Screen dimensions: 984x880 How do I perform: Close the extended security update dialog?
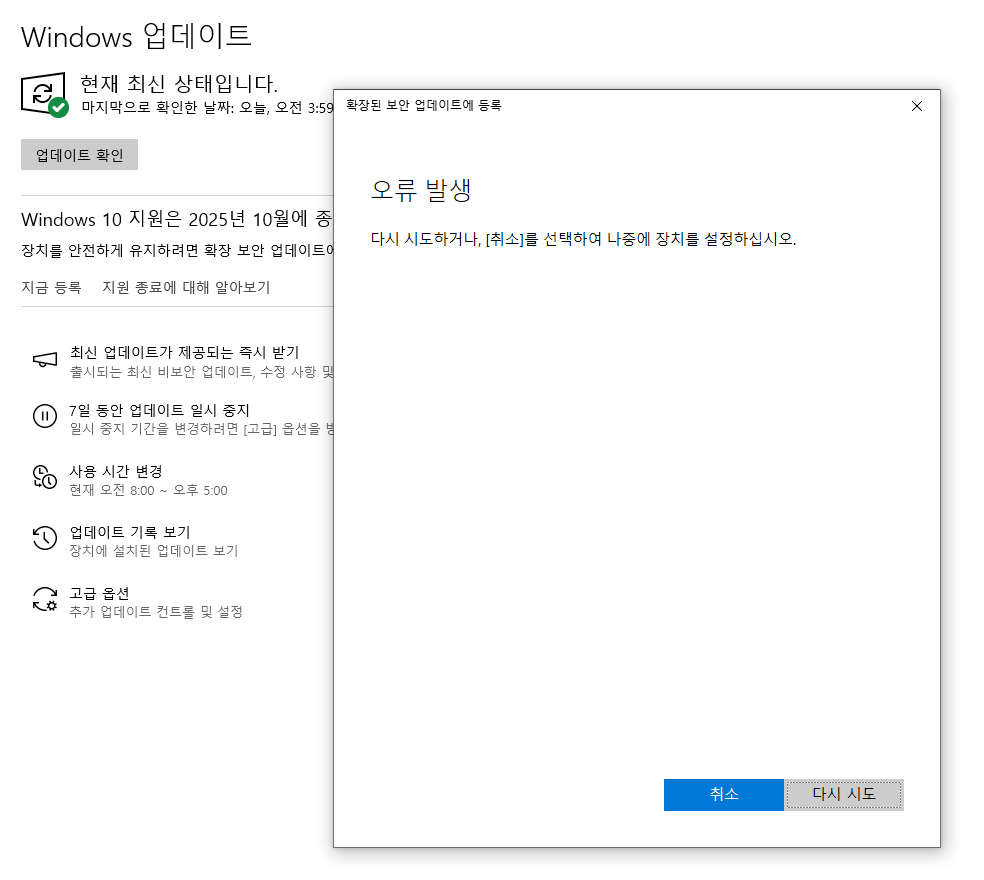point(916,106)
